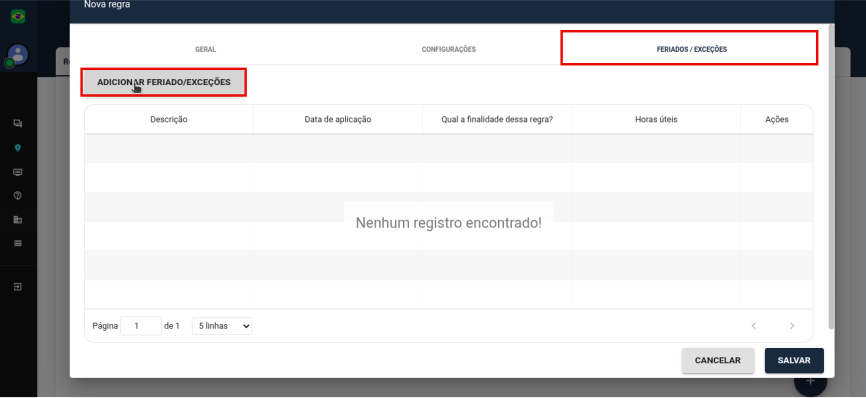Open the user avatar profile
The width and height of the screenshot is (866, 398).
click(x=18, y=55)
